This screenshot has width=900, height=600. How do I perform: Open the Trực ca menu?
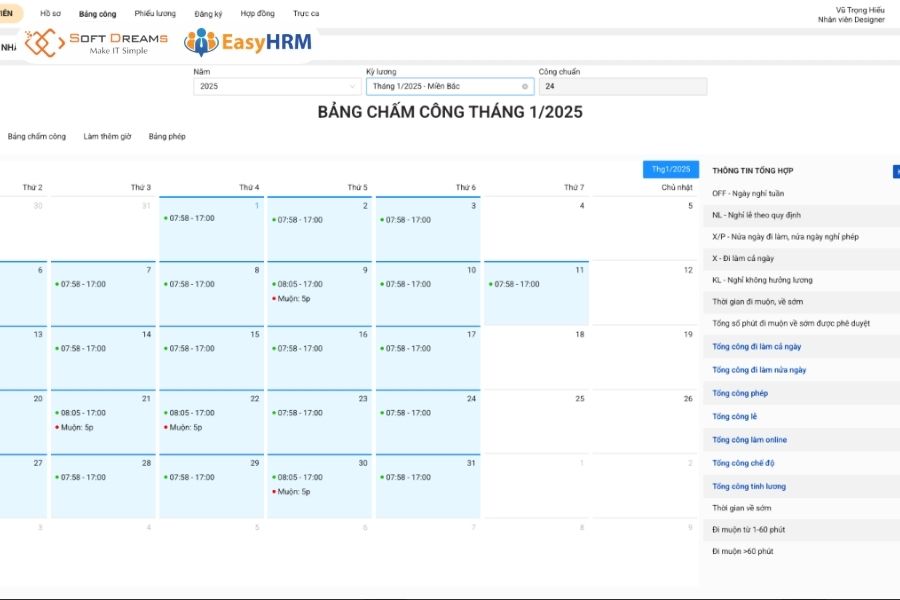[306, 13]
